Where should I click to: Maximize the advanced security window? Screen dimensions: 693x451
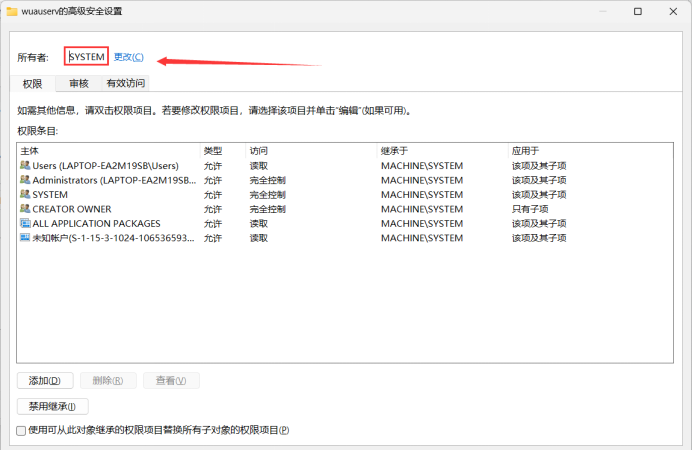coord(638,11)
